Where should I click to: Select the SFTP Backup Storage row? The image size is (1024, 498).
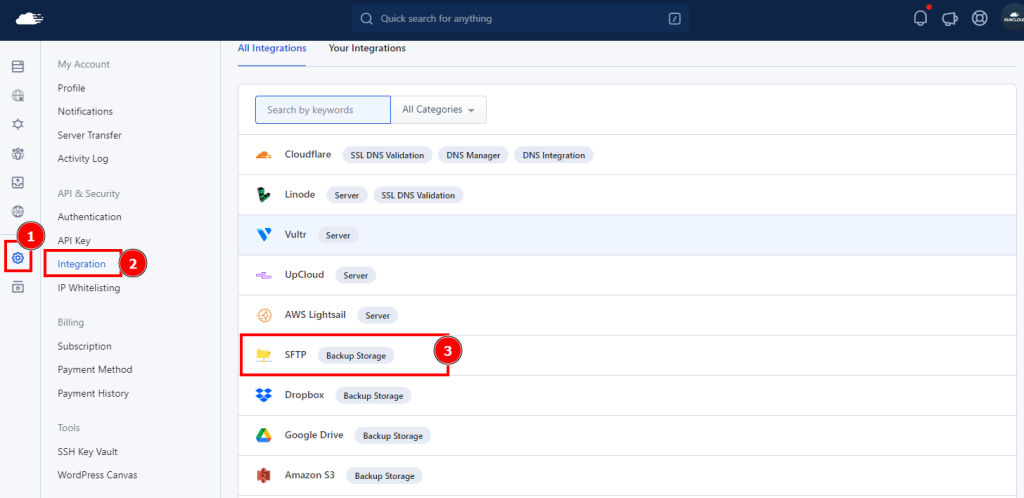pyautogui.click(x=631, y=355)
